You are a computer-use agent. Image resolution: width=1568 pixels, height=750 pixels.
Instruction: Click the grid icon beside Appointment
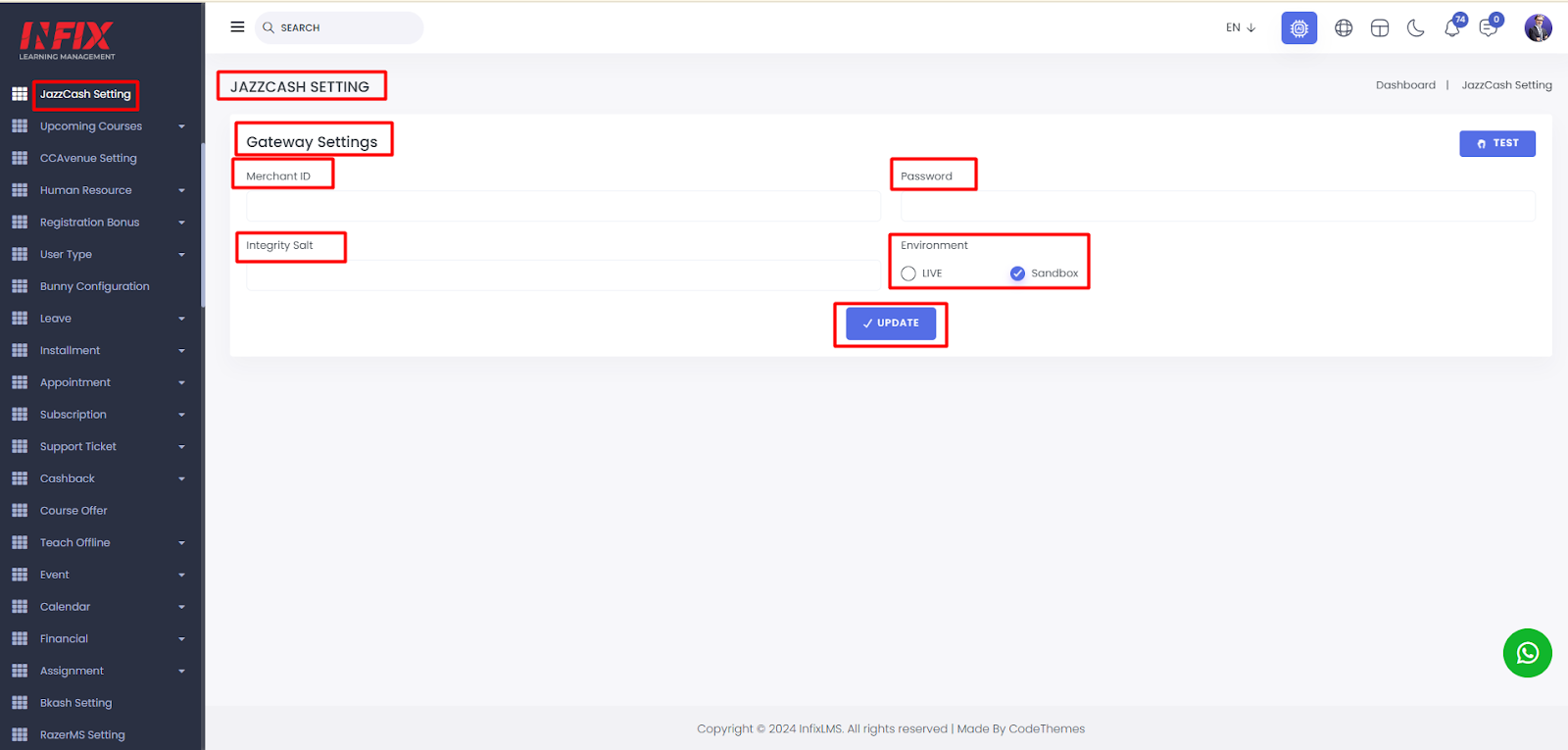[20, 382]
